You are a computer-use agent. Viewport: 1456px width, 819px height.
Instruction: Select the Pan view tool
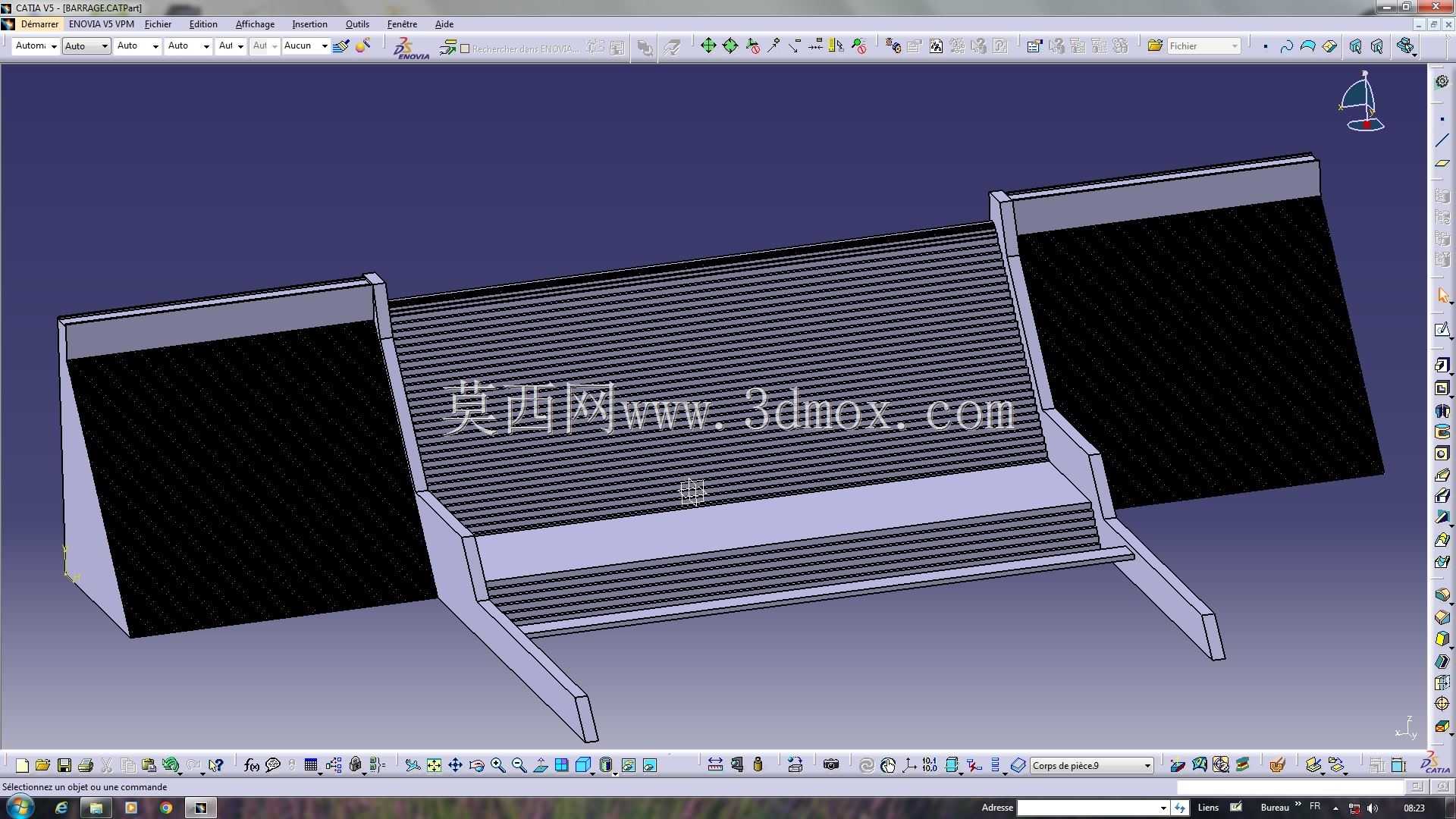(x=455, y=765)
